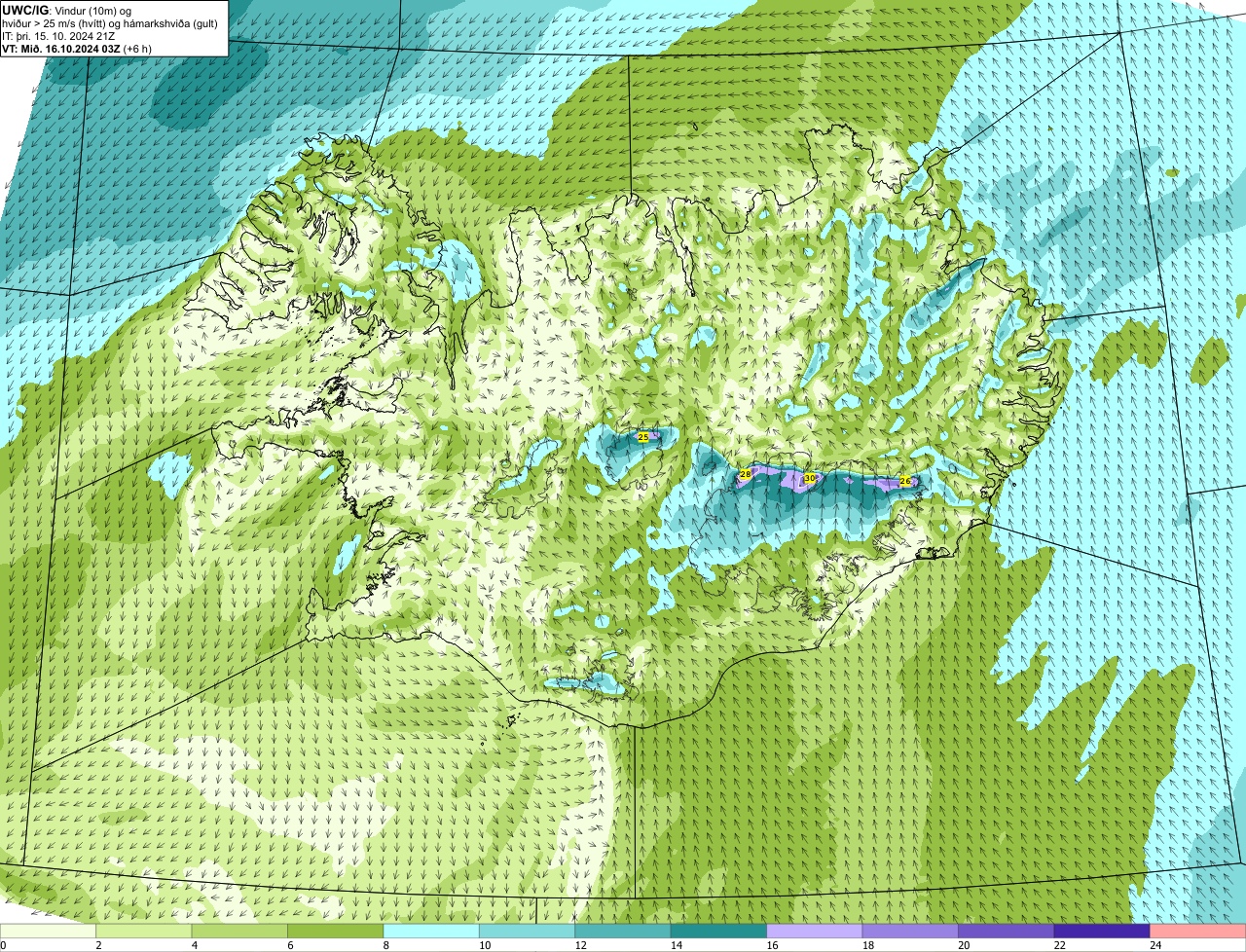Click the pale 0–2 m/s legend swatch
This screenshot has width=1246, height=952.
pos(49,931)
